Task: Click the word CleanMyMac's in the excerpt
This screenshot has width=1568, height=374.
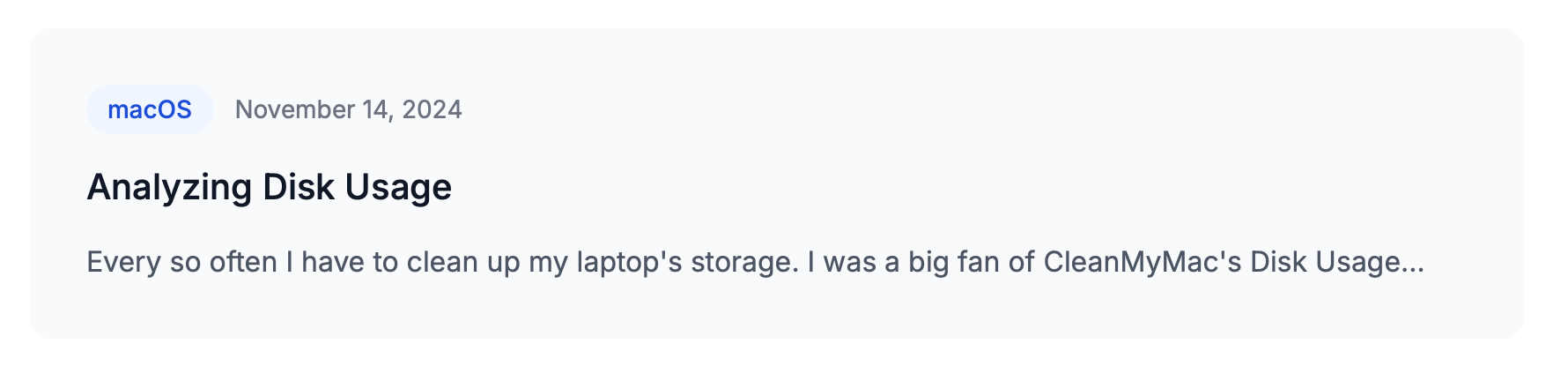Action: click(x=1143, y=262)
